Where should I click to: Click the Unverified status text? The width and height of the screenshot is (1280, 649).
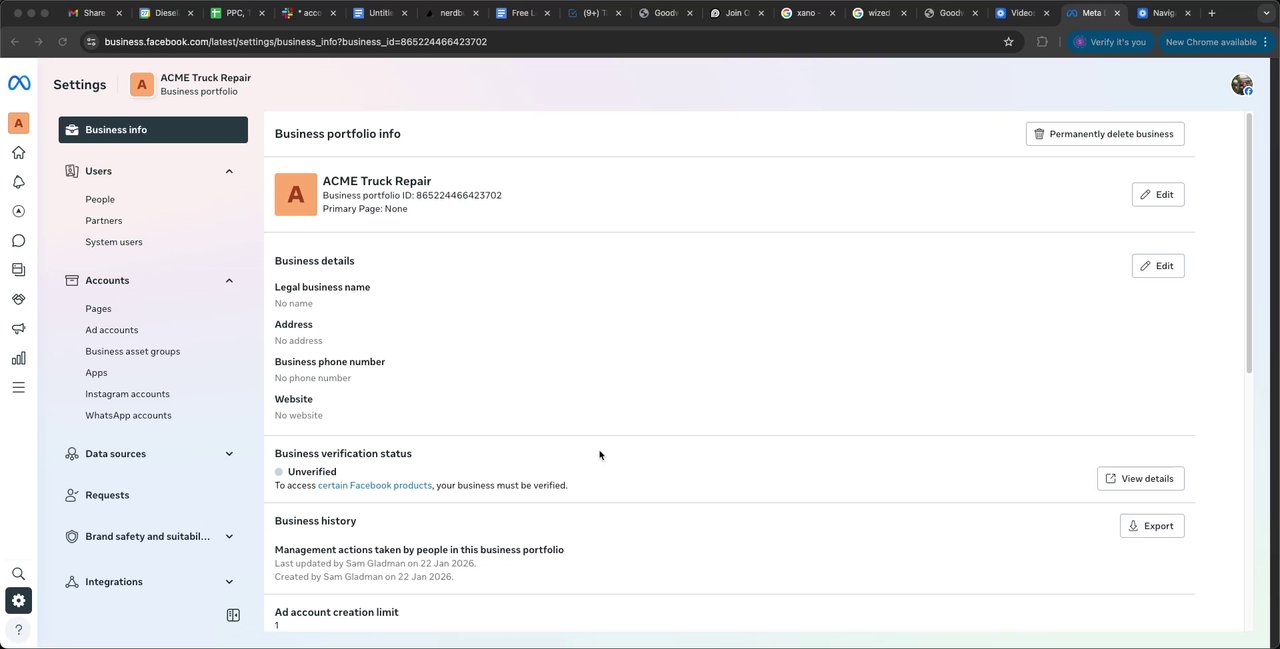click(312, 472)
